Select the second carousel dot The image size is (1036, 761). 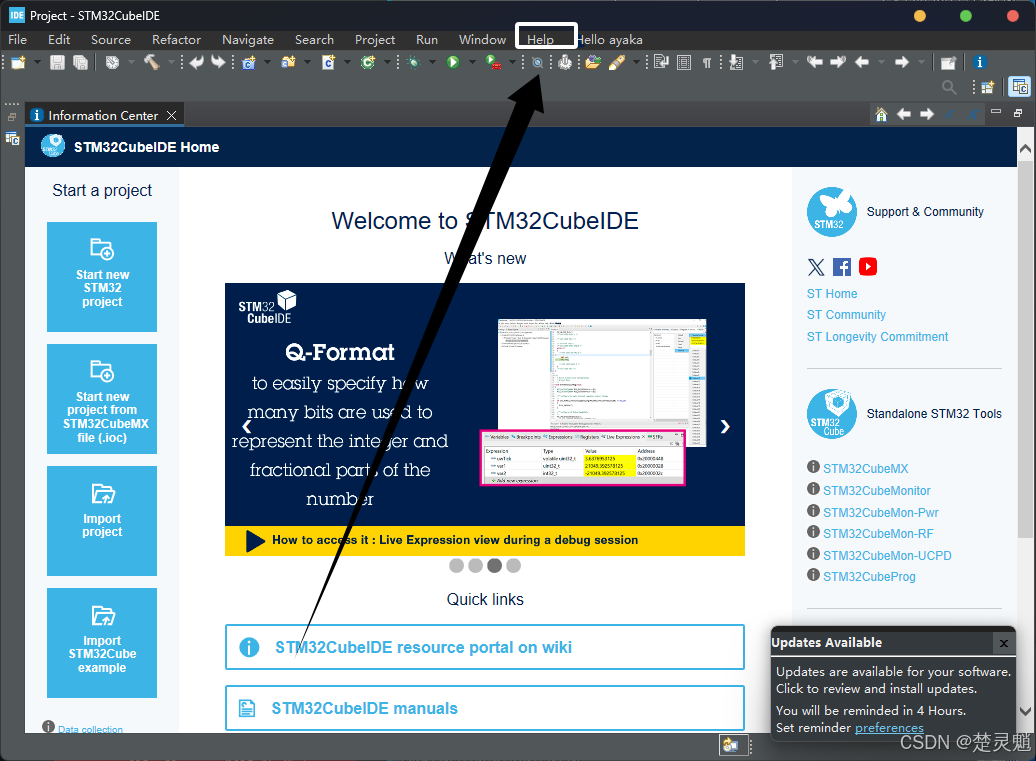pyautogui.click(x=476, y=565)
